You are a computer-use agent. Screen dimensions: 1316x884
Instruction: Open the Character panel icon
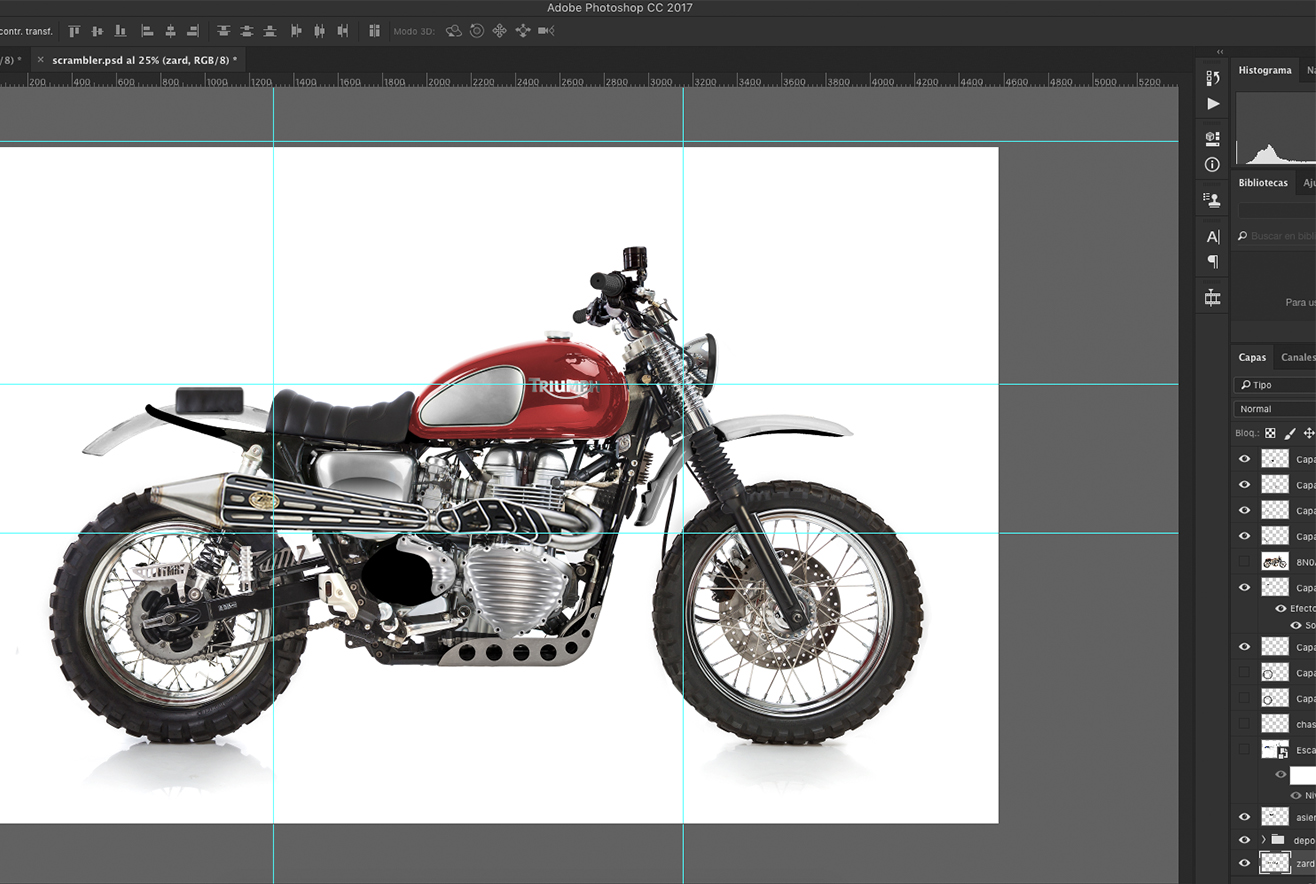tap(1213, 237)
